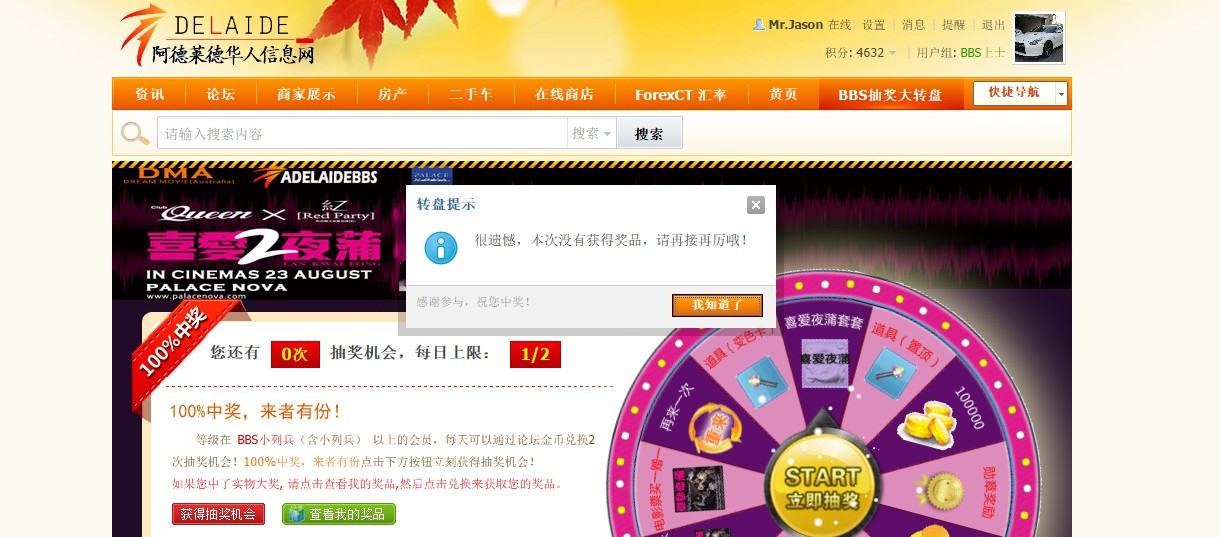This screenshot has height=537, width=1220.
Task: Focus the 请输入搜索内容 search field
Action: point(362,133)
